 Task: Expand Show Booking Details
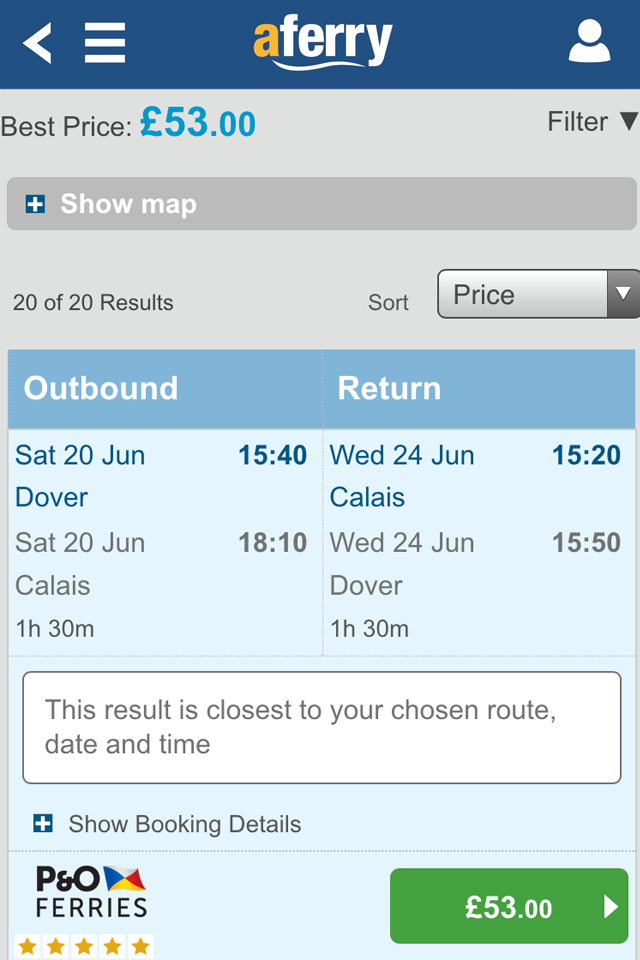pos(167,823)
